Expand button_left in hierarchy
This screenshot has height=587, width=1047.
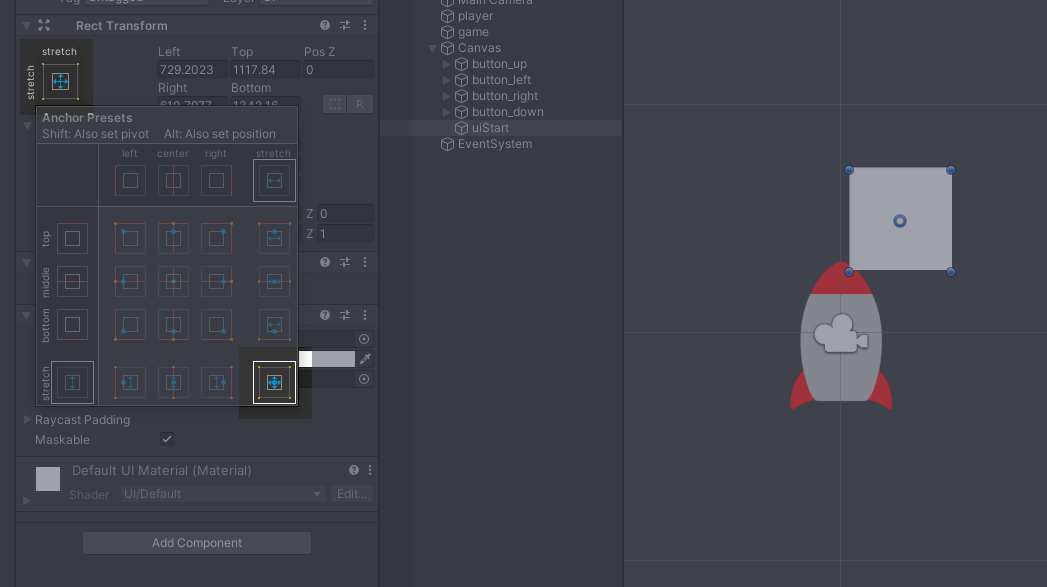click(447, 80)
